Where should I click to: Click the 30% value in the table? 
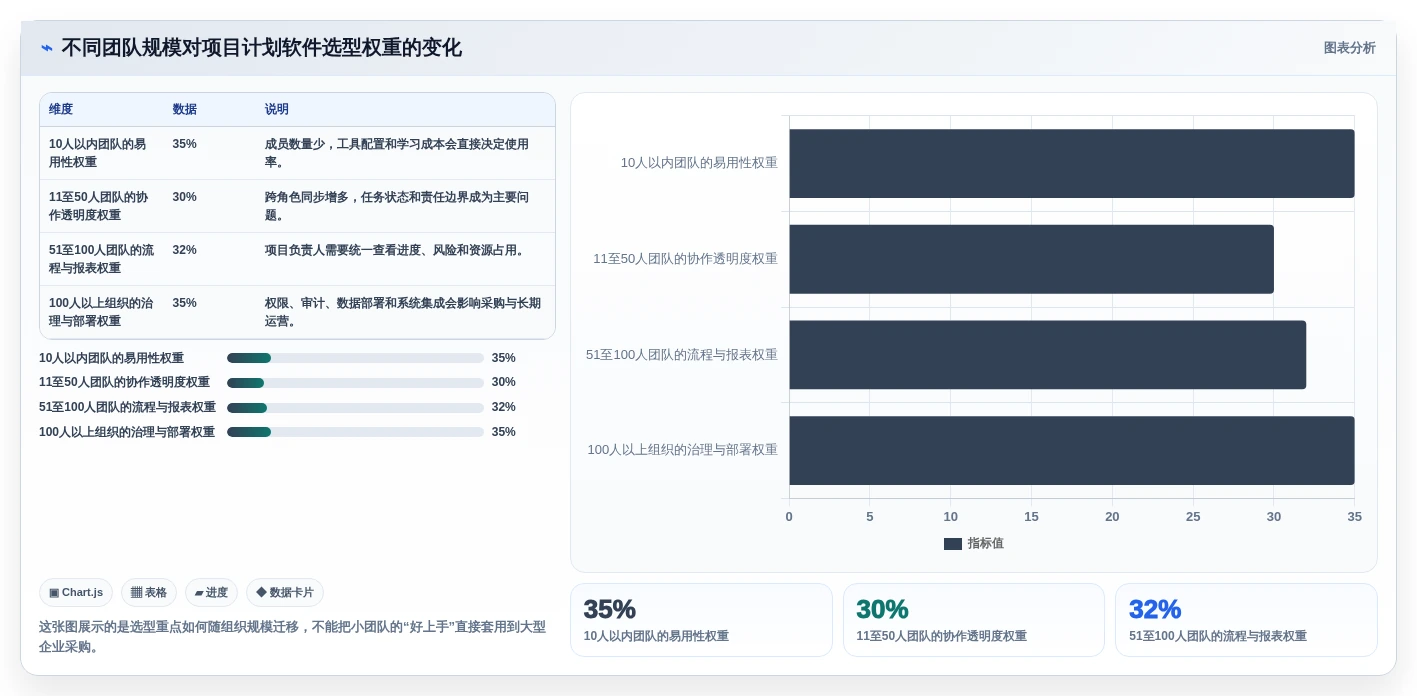[x=184, y=197]
